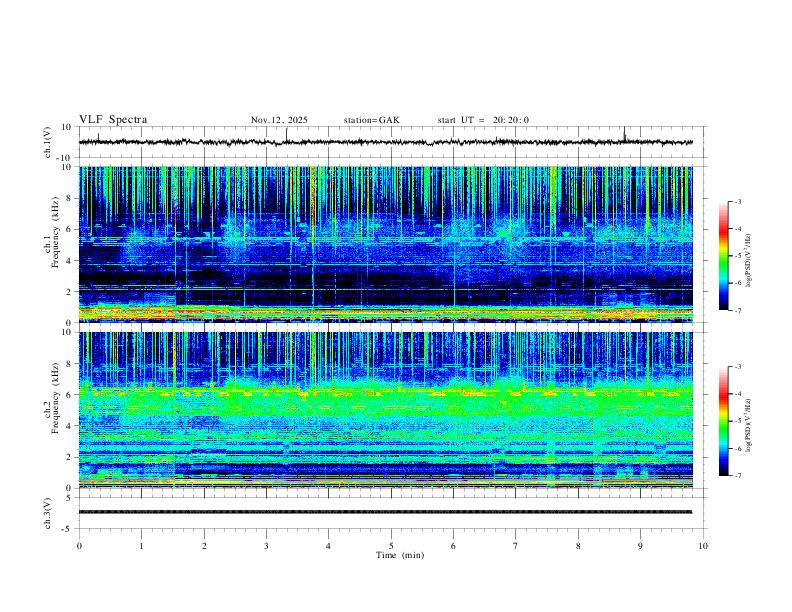
Task: Click the ch.1 spectrogram color scale bar
Action: 723,256
